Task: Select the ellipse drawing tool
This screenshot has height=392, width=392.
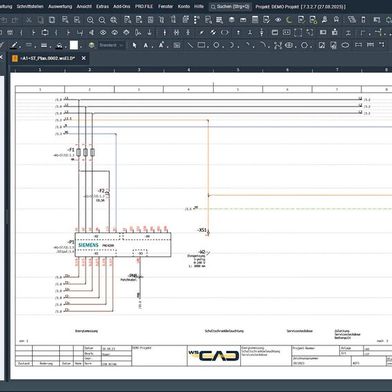Action: pos(346,45)
